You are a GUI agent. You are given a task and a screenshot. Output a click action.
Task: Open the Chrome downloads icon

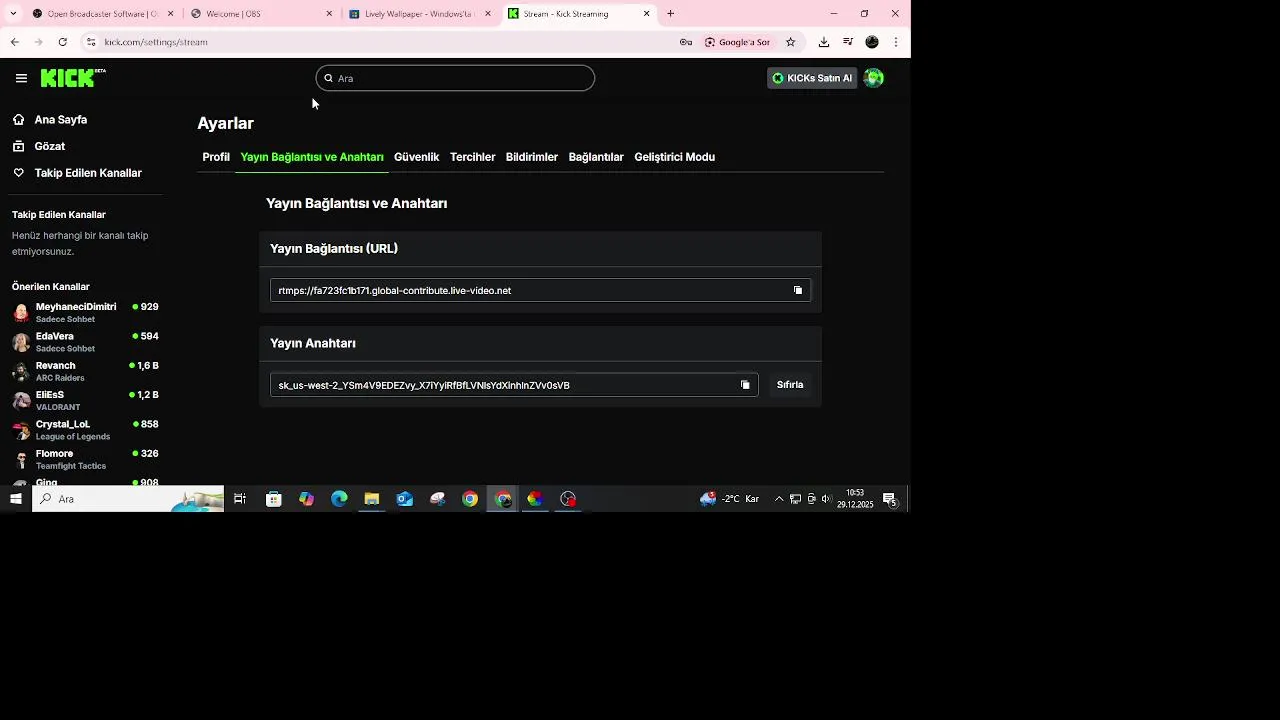pos(823,42)
